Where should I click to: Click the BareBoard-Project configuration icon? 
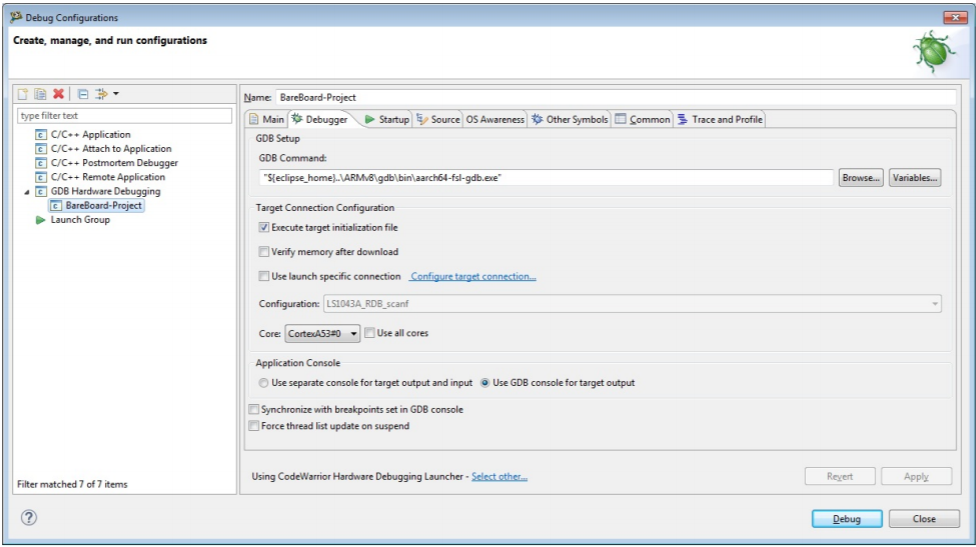click(x=56, y=206)
